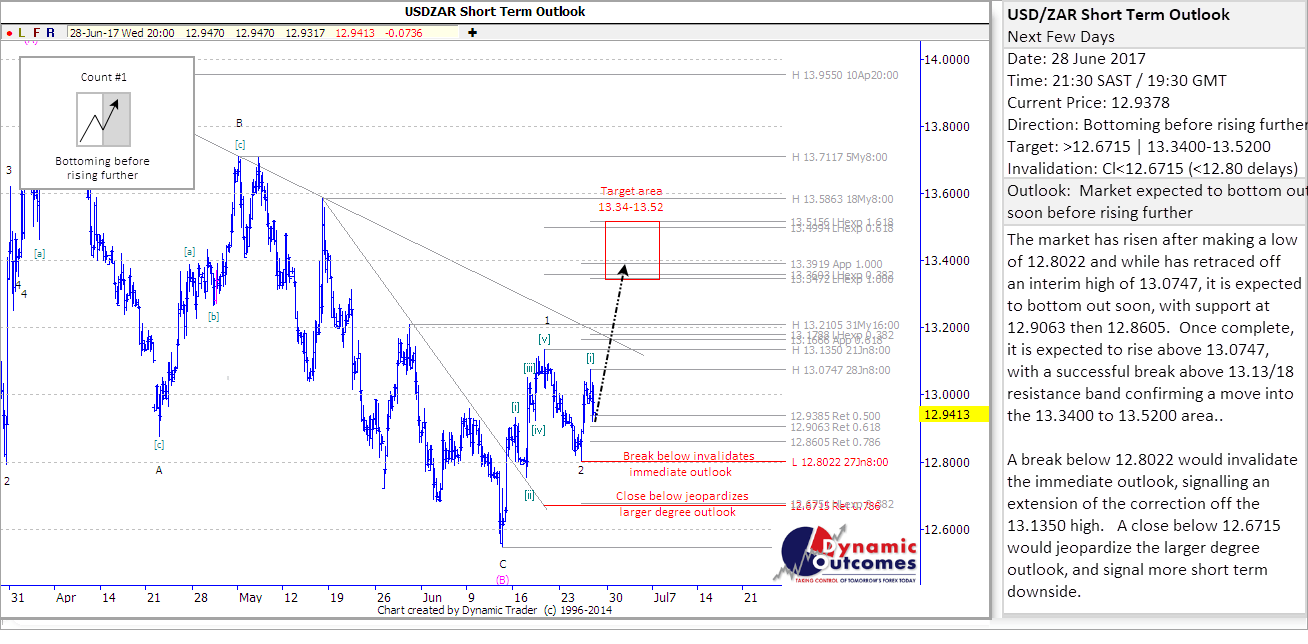Click the Invalidation: Cl<12.6715 line
This screenshot has height=644, width=1308.
click(1153, 169)
